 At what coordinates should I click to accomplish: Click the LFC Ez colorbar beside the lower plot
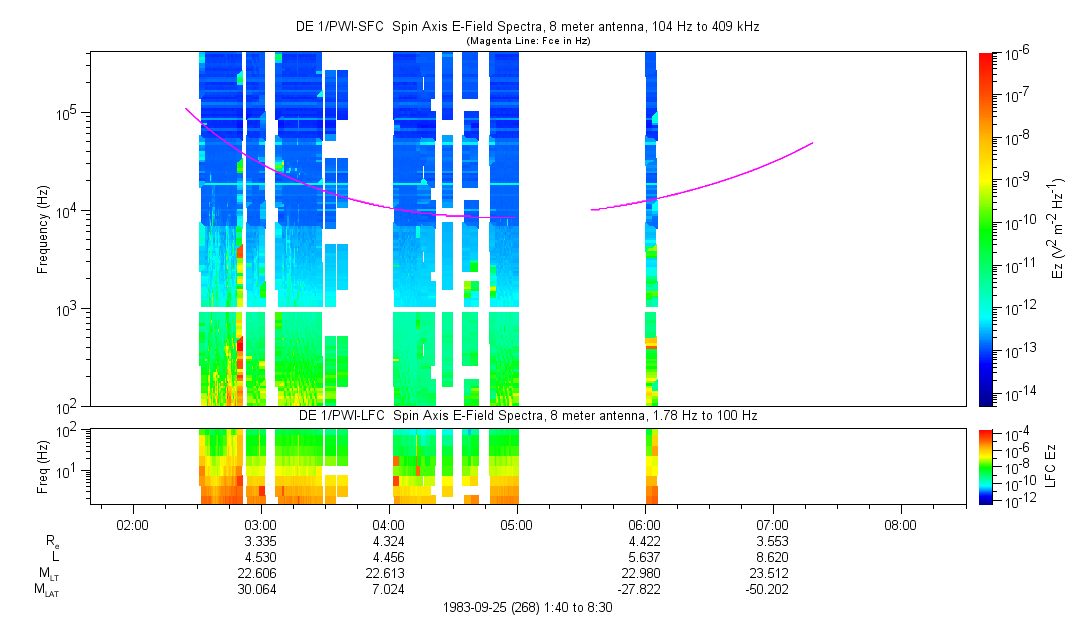(987, 466)
